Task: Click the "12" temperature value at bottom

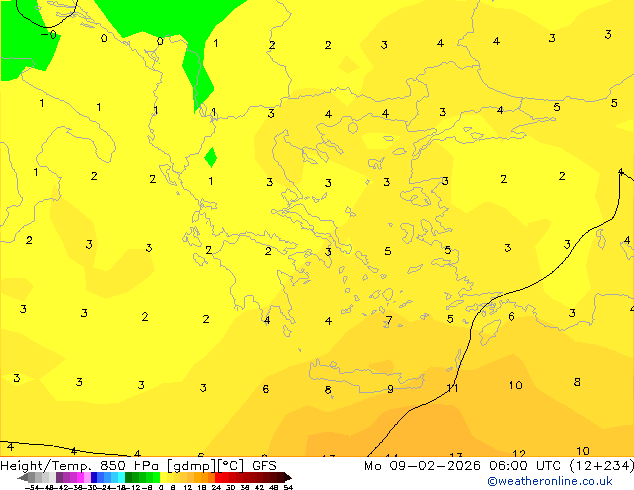Action: (518, 454)
